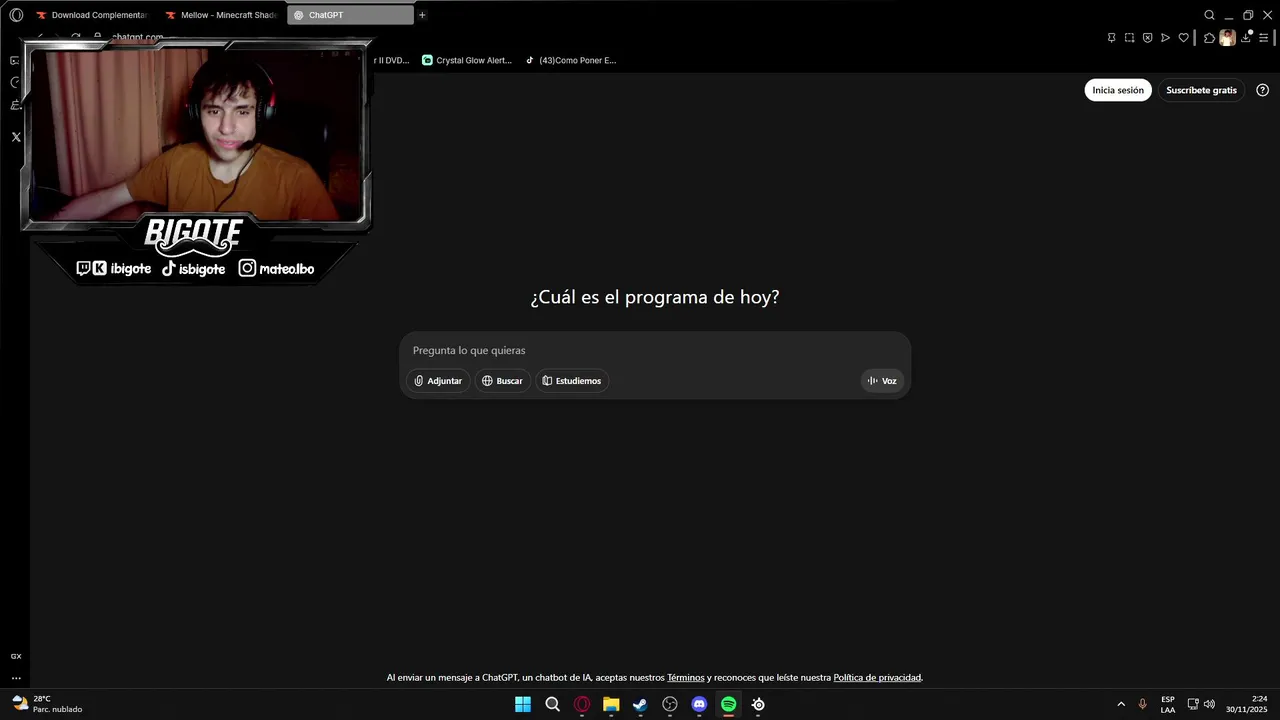Screen dimensions: 1280x720
Task: Click the pin icon in address bar
Action: [1111, 38]
